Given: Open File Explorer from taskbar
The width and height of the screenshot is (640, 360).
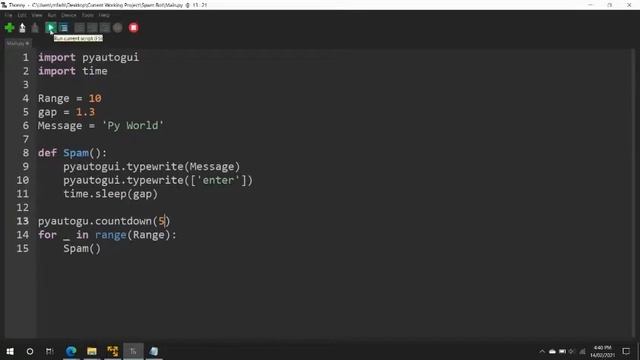Looking at the screenshot, I should (x=92, y=351).
